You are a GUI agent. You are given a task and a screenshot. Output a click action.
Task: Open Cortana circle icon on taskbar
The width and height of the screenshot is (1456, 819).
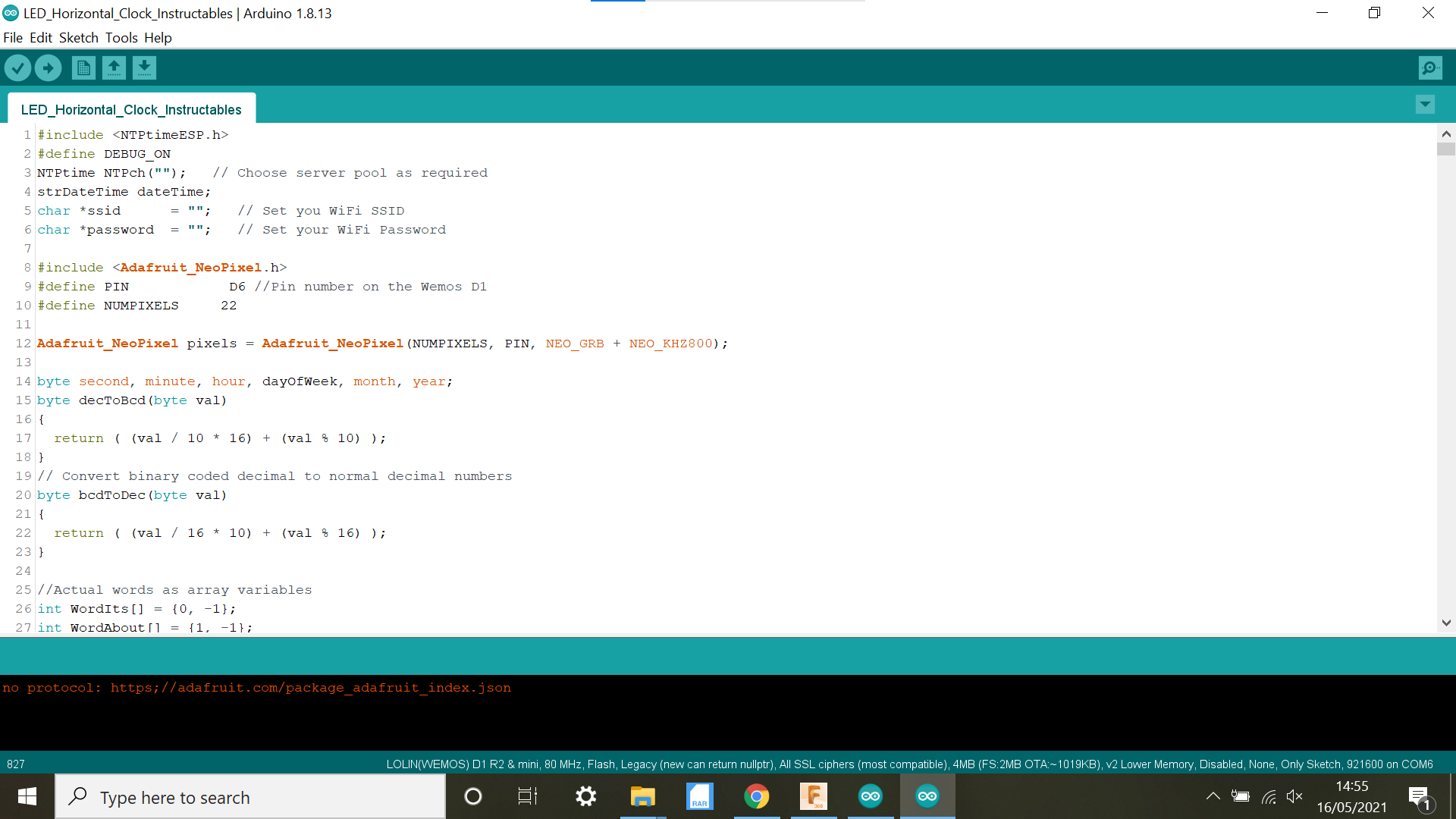[472, 796]
